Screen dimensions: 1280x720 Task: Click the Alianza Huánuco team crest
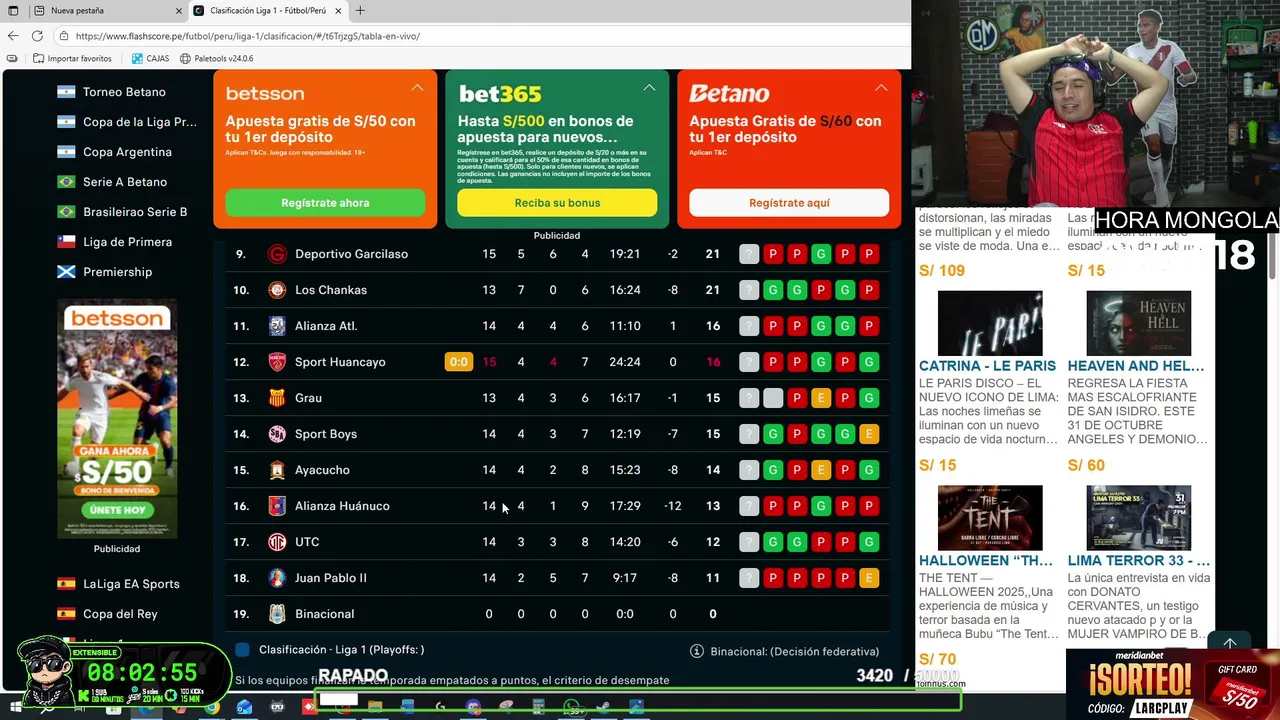(x=277, y=506)
